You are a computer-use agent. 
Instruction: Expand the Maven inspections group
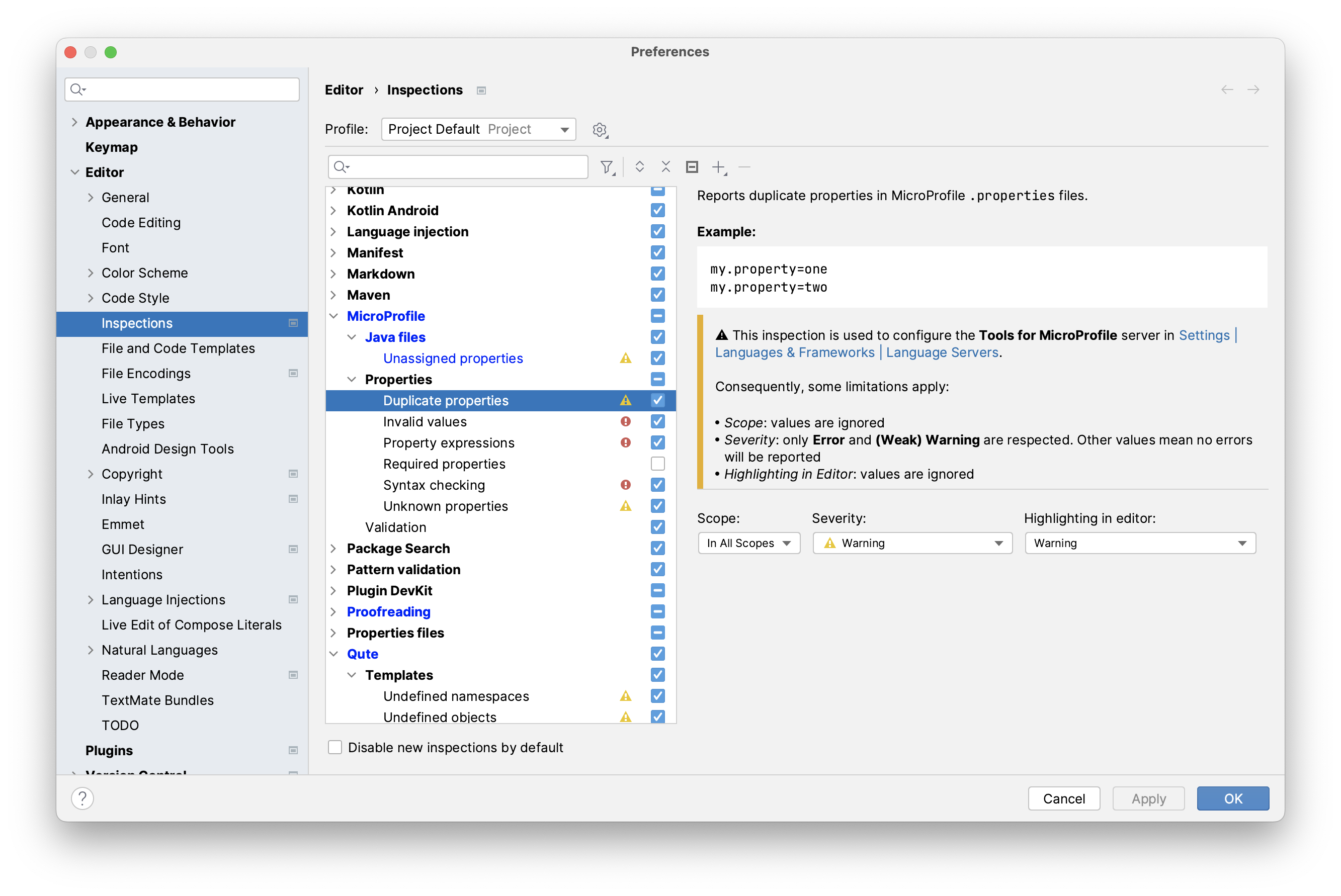point(334,295)
